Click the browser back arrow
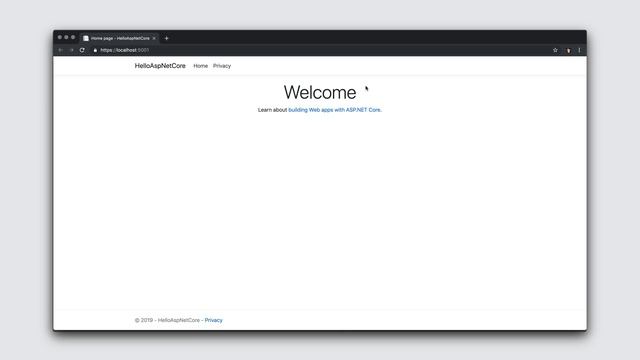 pyautogui.click(x=60, y=50)
